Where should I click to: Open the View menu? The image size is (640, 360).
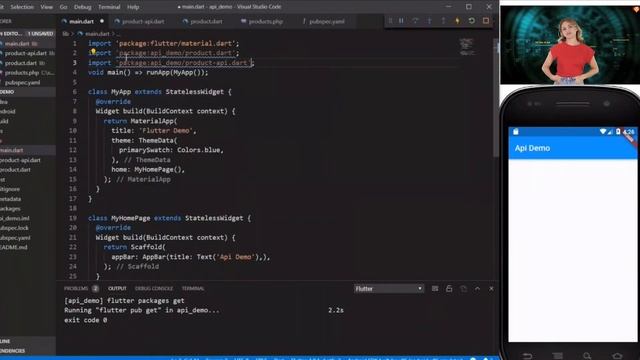pos(47,7)
